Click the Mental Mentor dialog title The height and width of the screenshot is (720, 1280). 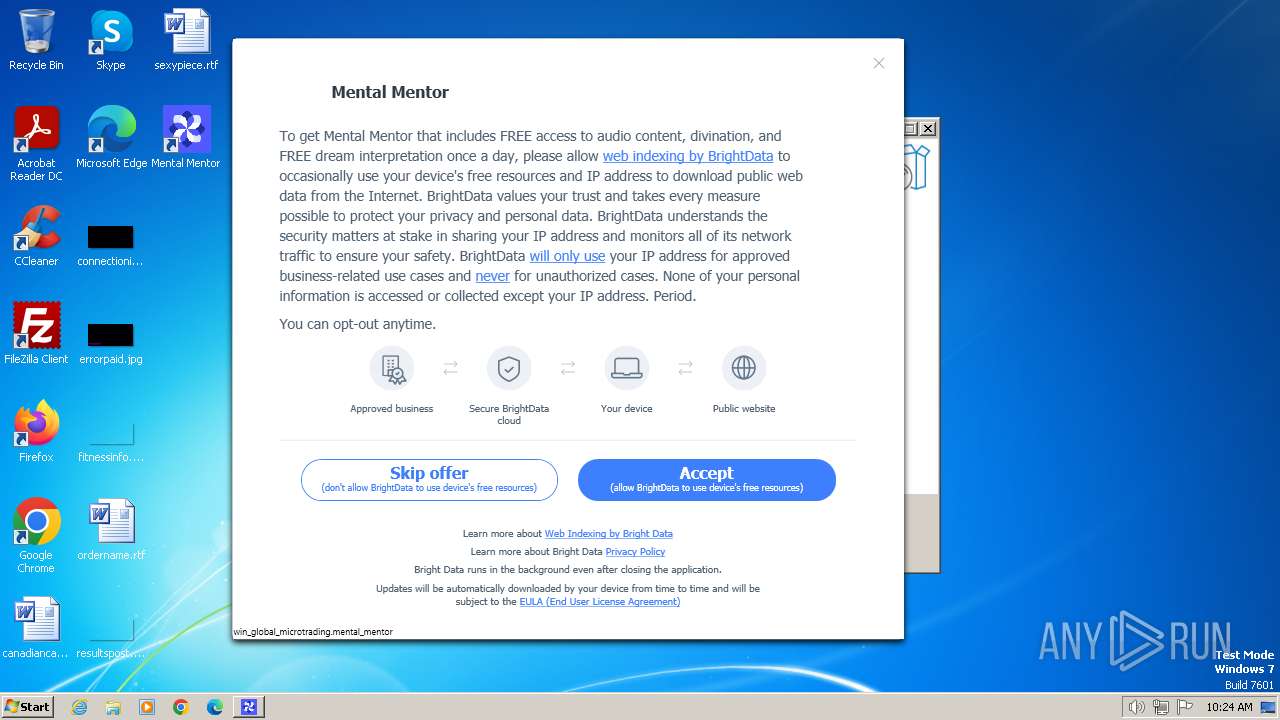click(390, 92)
